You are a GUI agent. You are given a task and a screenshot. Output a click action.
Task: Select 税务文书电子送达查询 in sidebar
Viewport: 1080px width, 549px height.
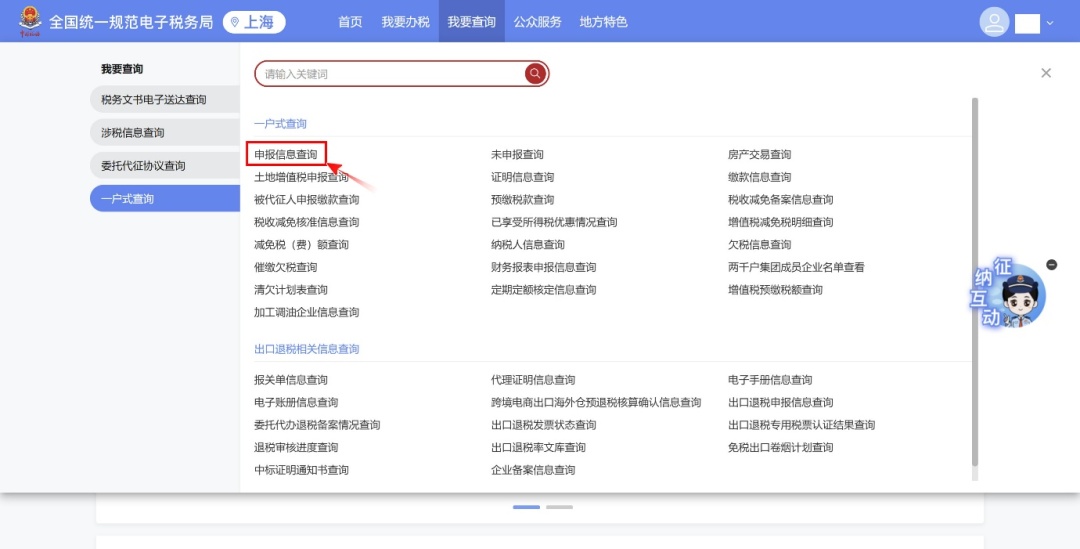tap(154, 100)
